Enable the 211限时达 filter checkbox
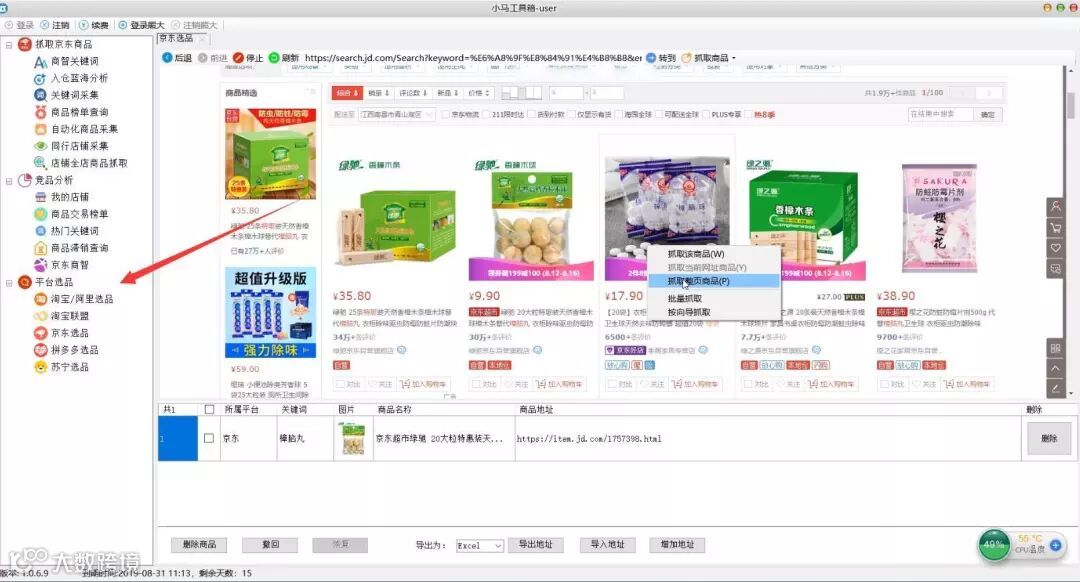The image size is (1080, 582). tap(487, 114)
